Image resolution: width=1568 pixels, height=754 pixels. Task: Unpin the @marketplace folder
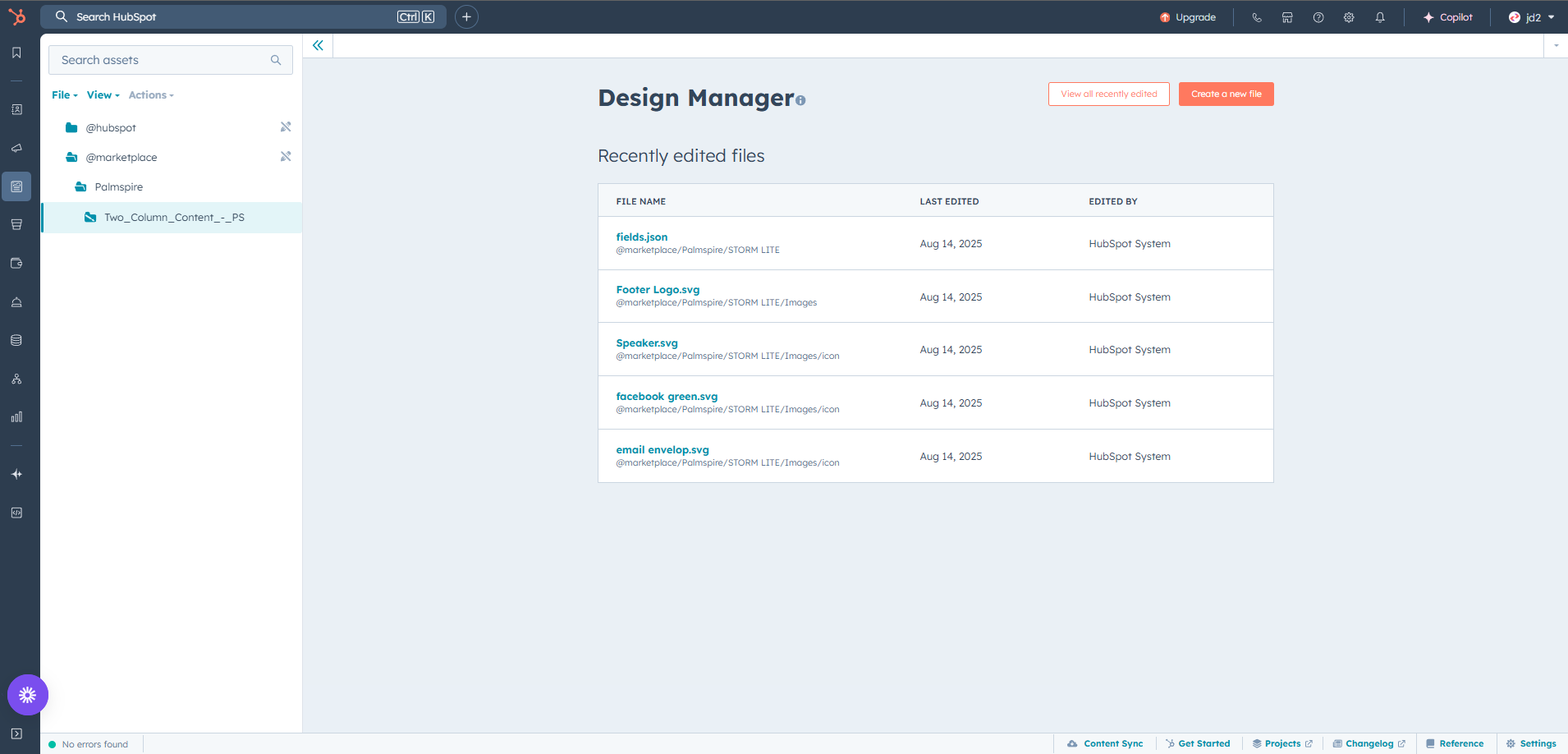pyautogui.click(x=286, y=157)
